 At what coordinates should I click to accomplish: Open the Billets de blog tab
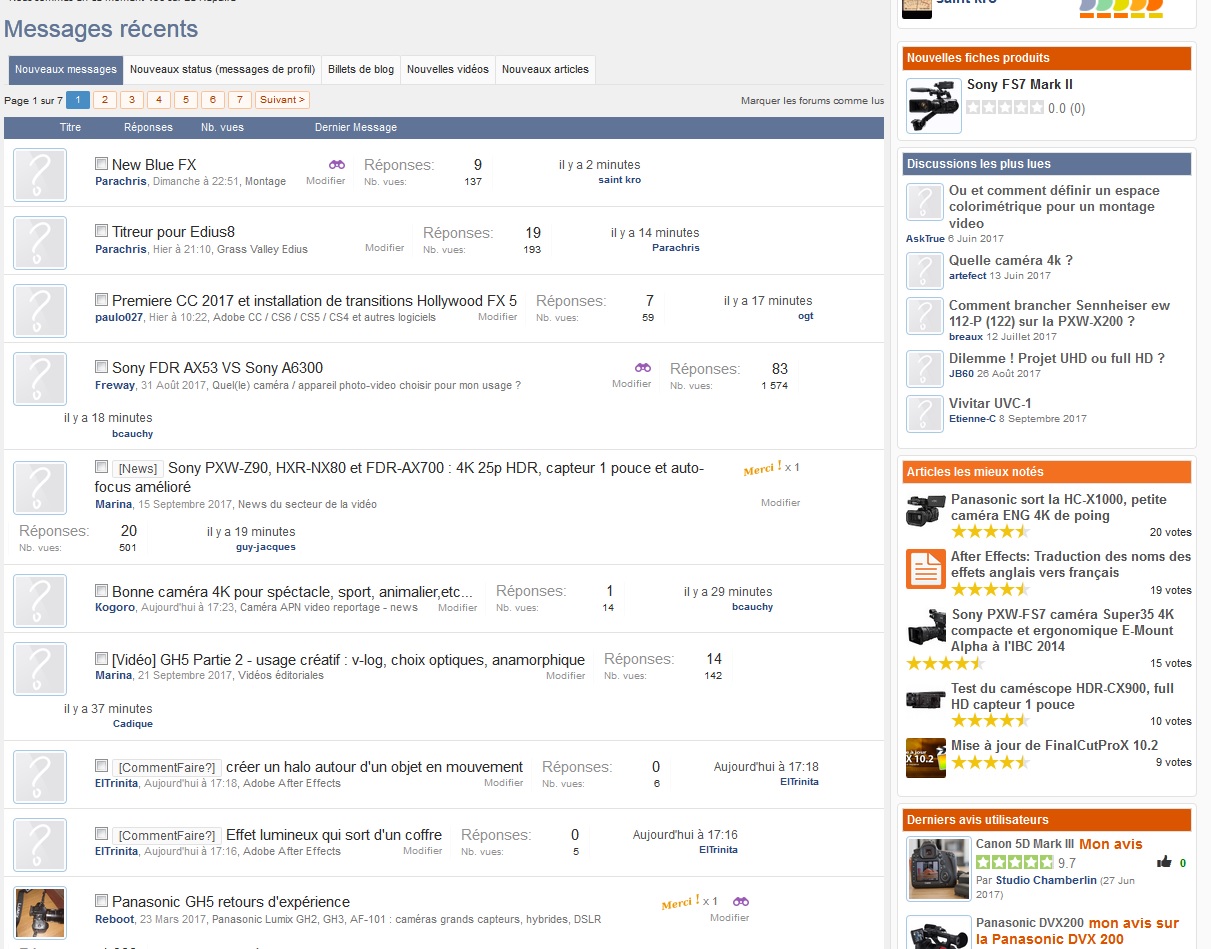[x=361, y=70]
